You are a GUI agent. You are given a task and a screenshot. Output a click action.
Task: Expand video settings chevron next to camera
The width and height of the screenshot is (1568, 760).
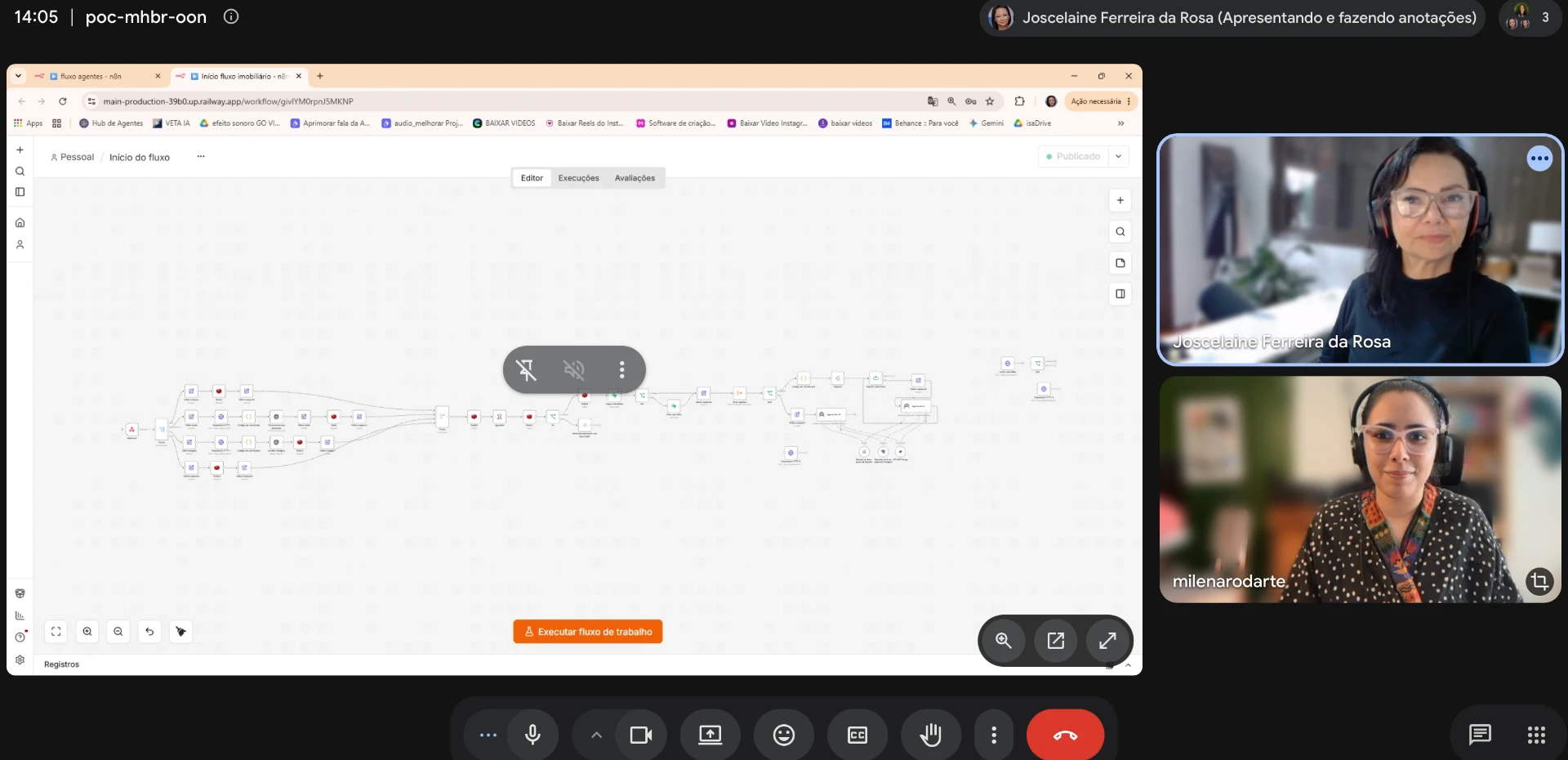596,735
